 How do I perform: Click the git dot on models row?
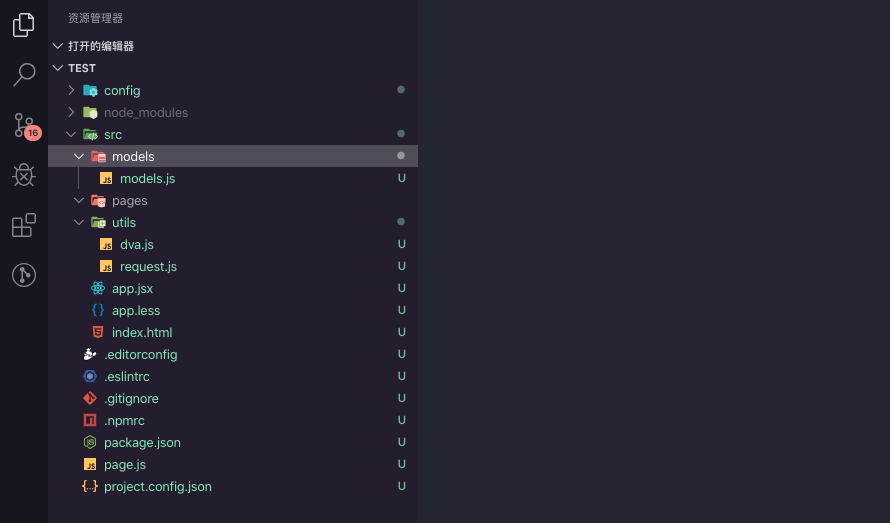click(401, 156)
